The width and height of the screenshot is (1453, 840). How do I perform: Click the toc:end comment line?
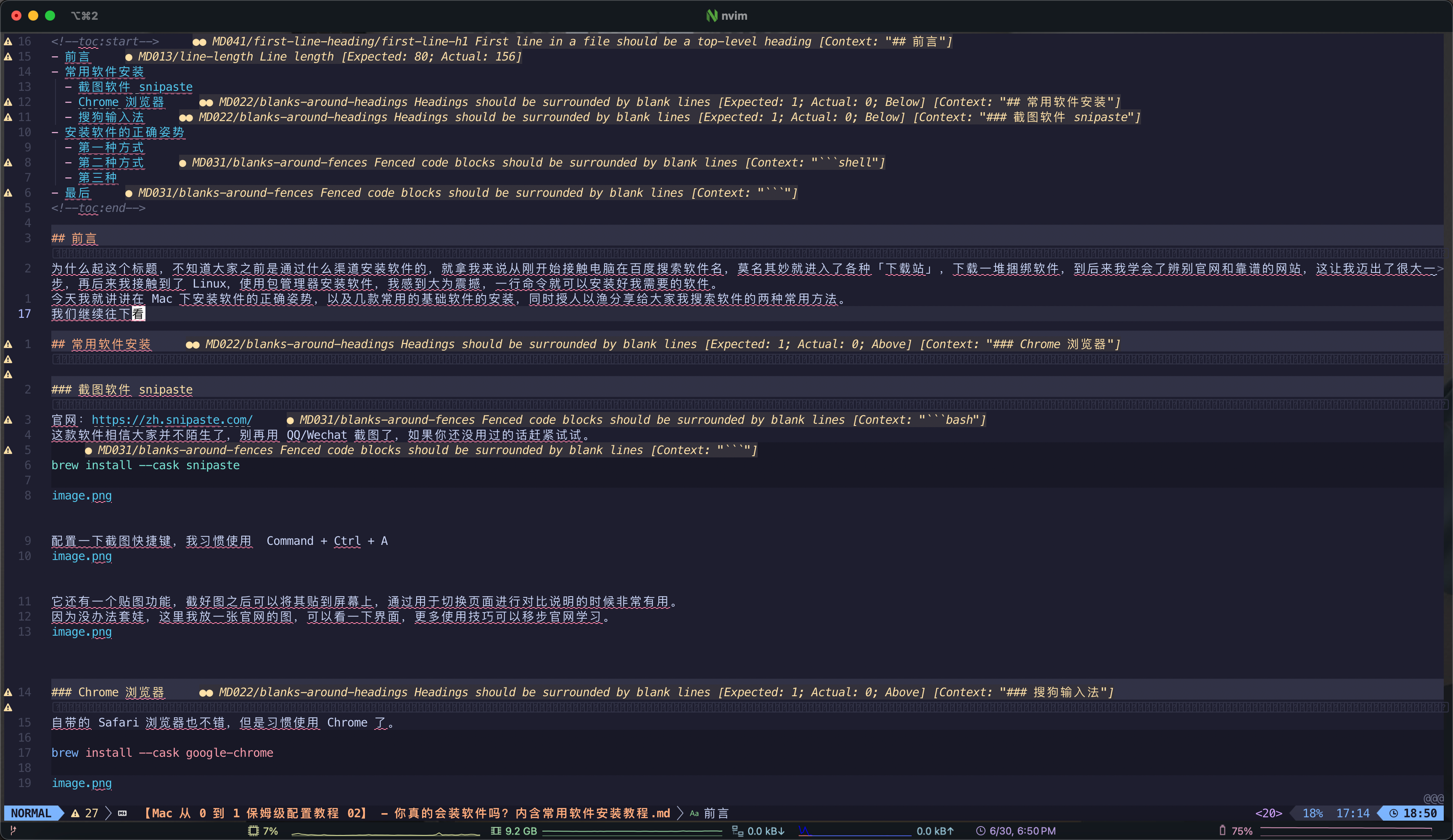[x=99, y=208]
